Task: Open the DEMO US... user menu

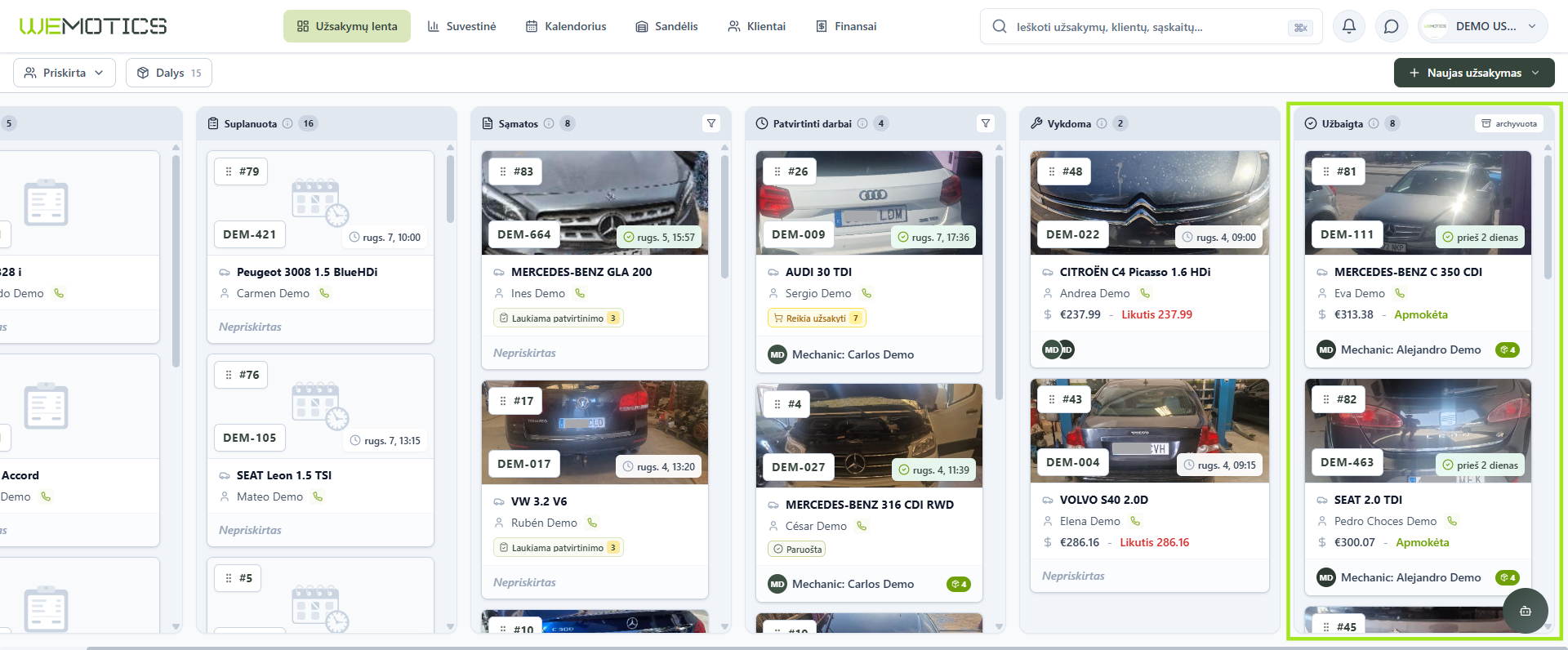Action: tap(1483, 26)
